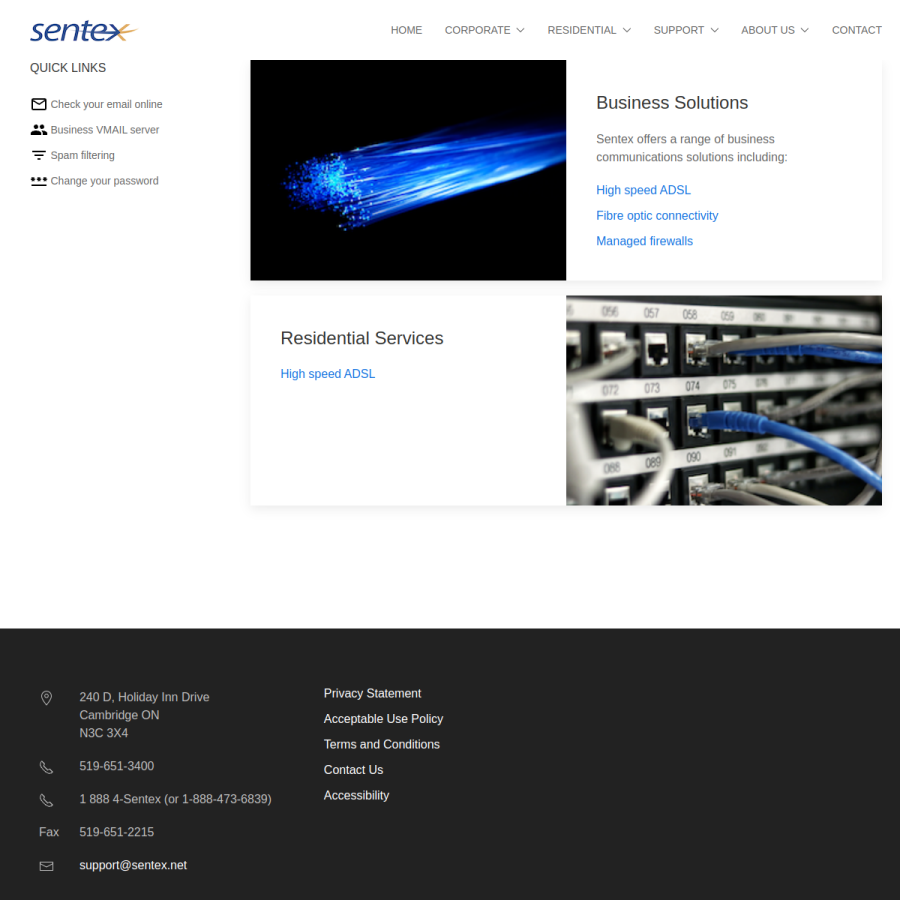Open the Support nav item

click(x=678, y=30)
